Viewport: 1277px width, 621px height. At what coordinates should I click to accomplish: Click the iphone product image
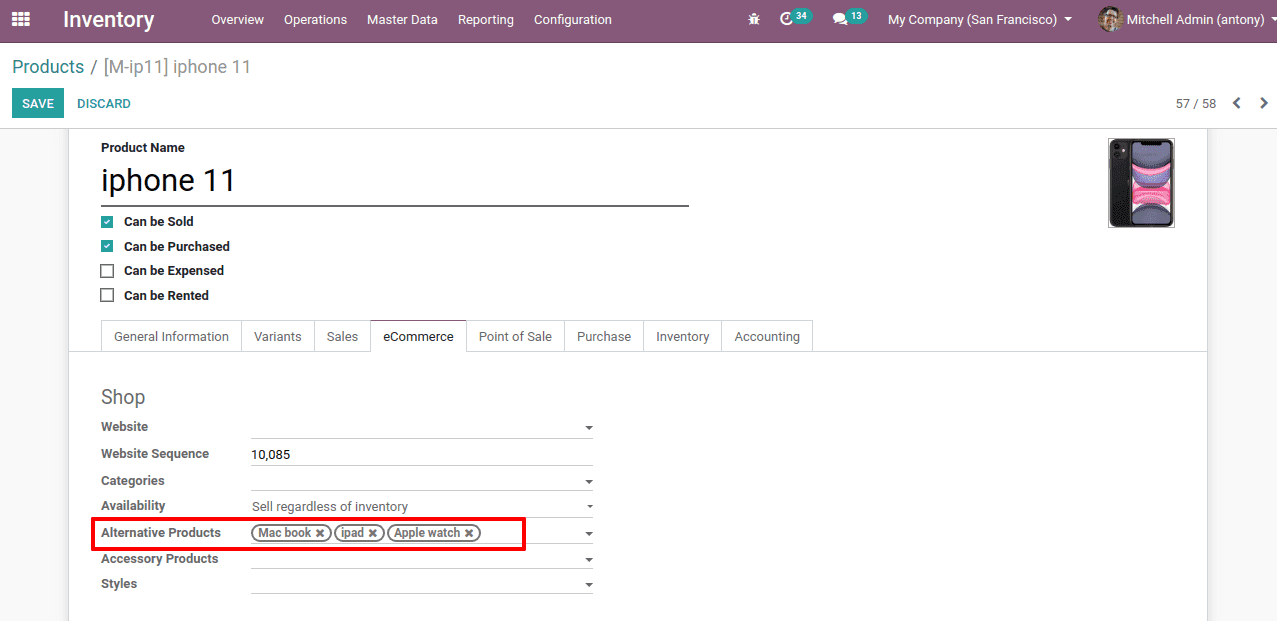(x=1141, y=183)
